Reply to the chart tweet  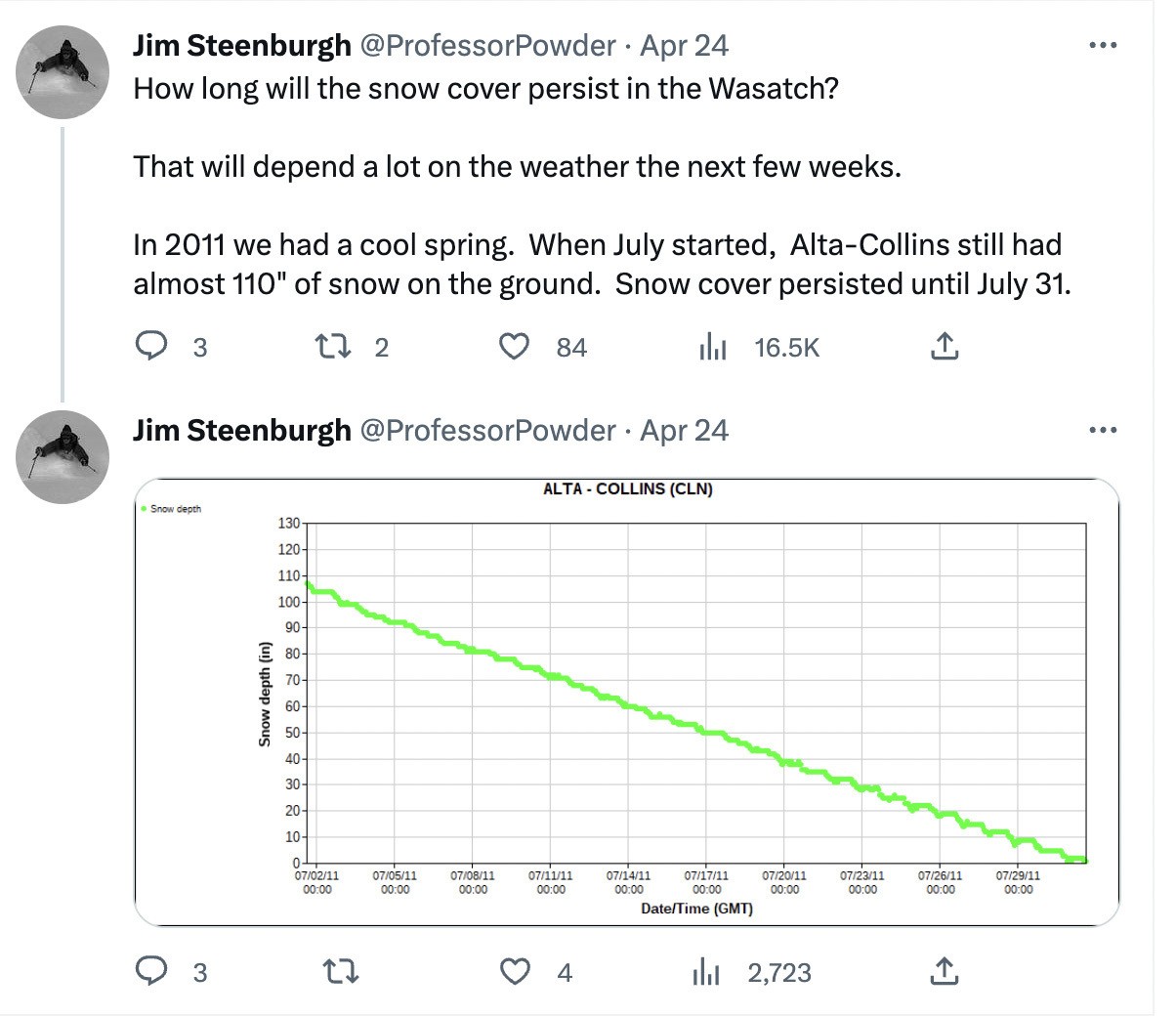(153, 972)
